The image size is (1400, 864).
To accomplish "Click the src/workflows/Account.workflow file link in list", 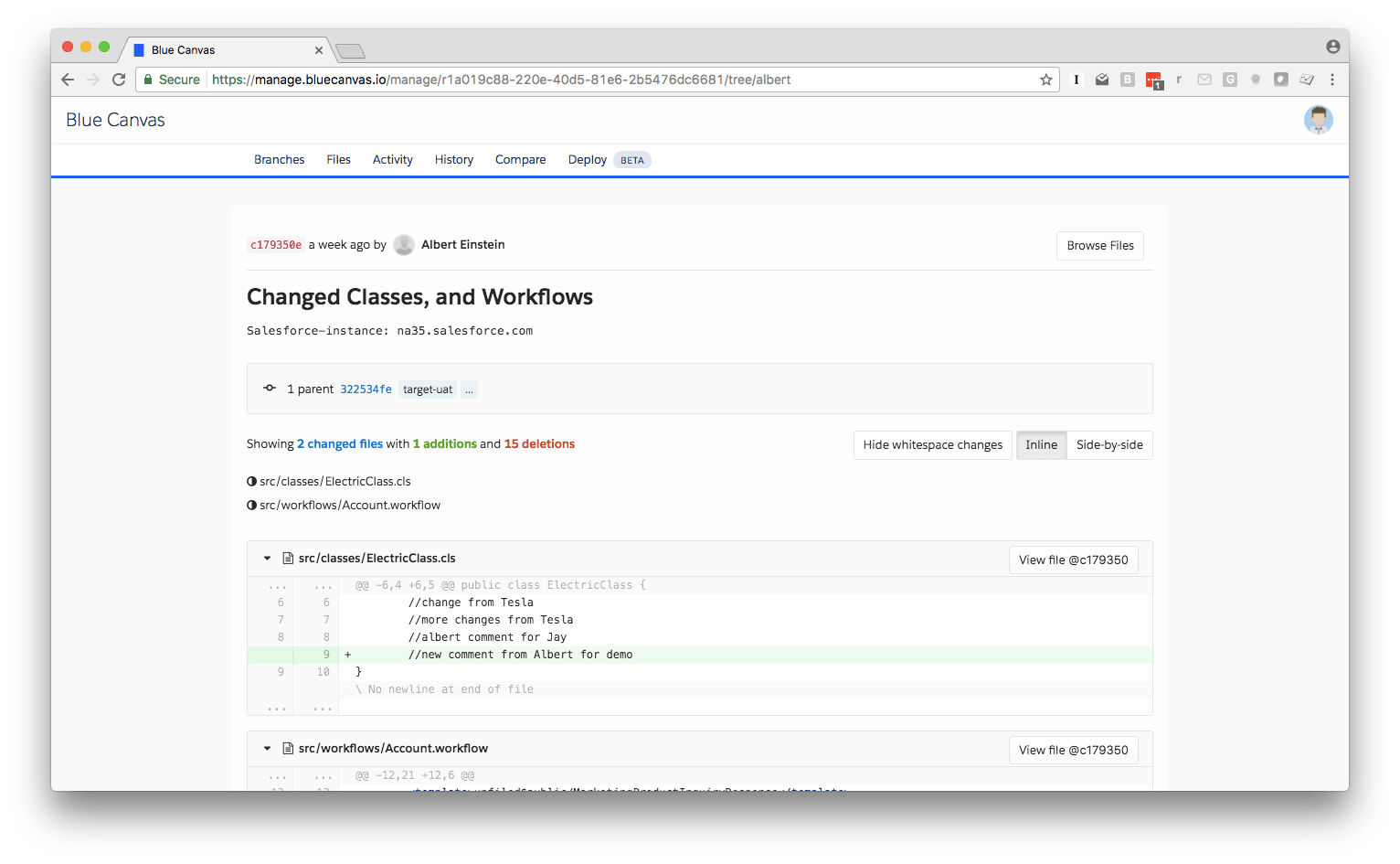I will coord(350,505).
